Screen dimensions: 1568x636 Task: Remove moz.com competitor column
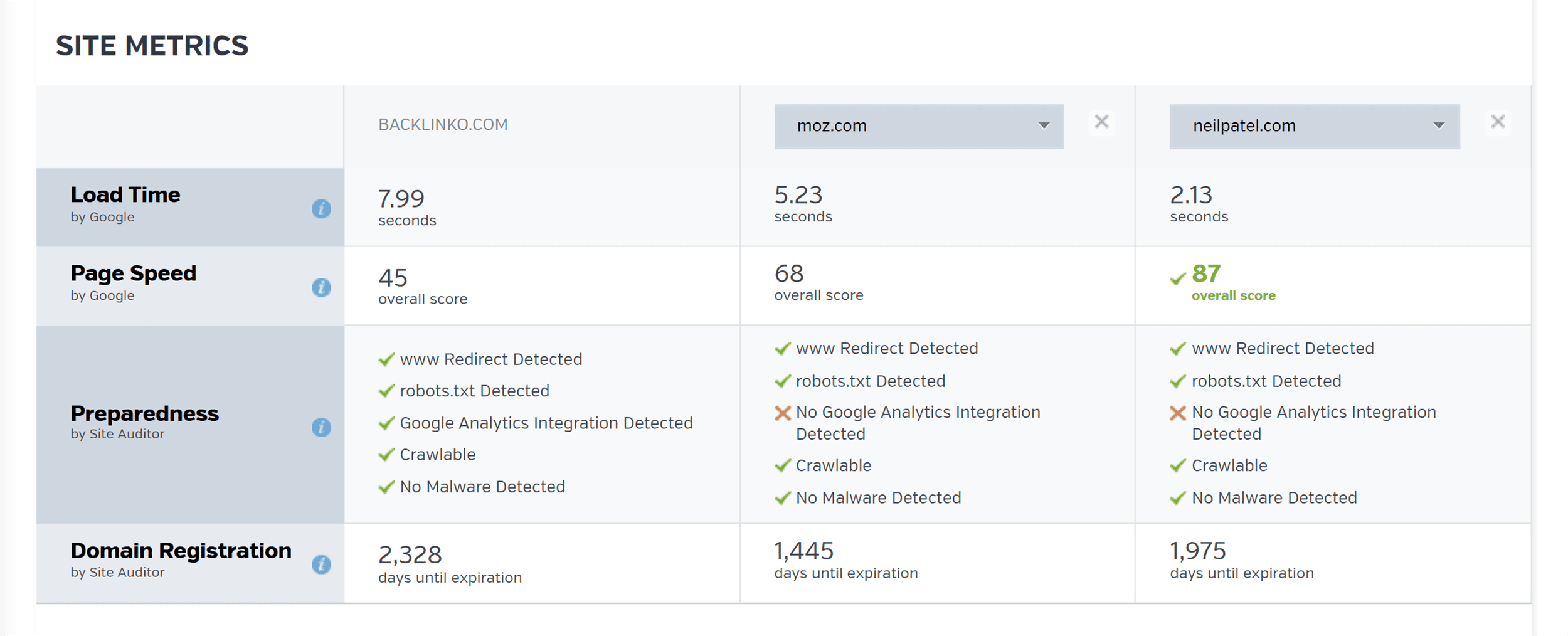(1101, 122)
